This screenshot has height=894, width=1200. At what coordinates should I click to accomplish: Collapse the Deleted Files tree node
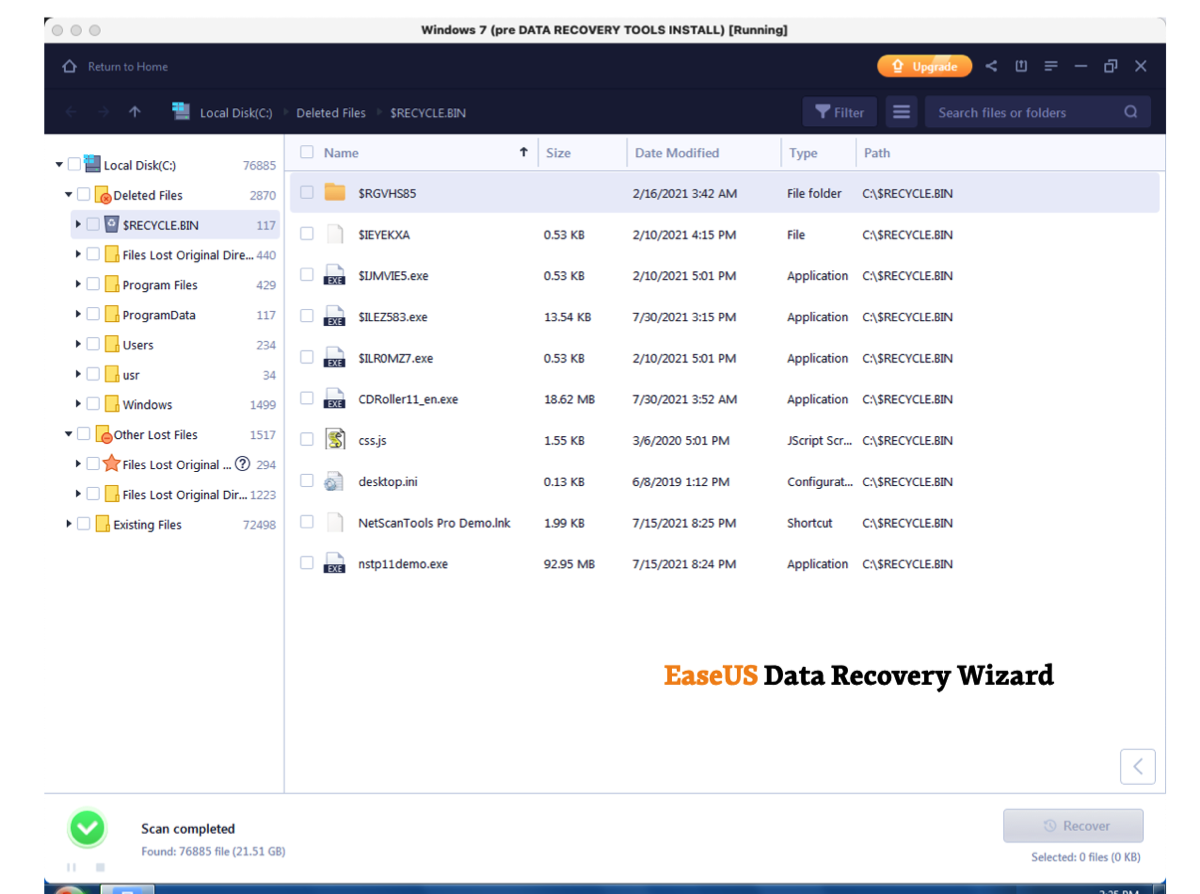click(69, 195)
